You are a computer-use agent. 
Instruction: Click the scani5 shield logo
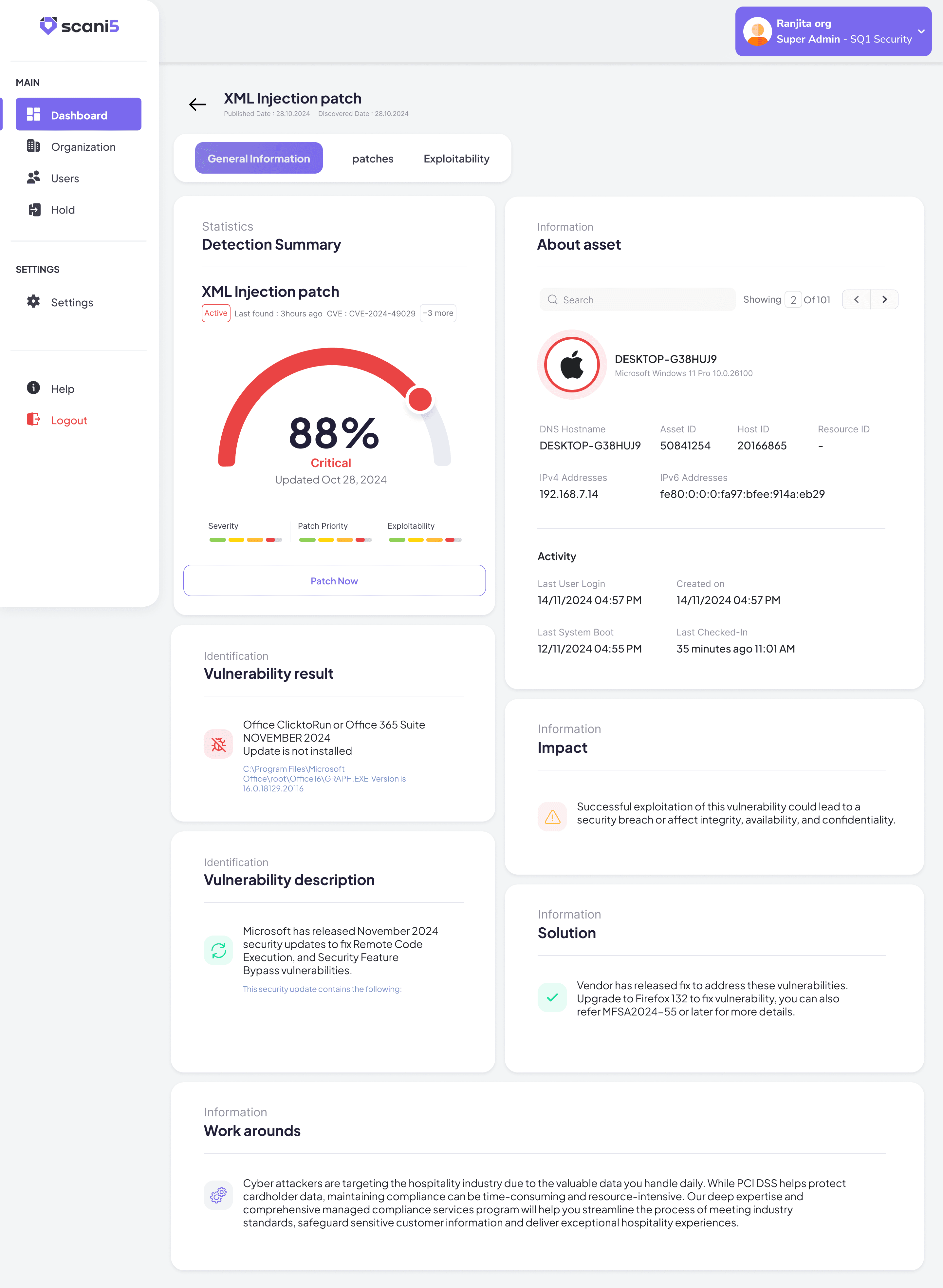[48, 26]
